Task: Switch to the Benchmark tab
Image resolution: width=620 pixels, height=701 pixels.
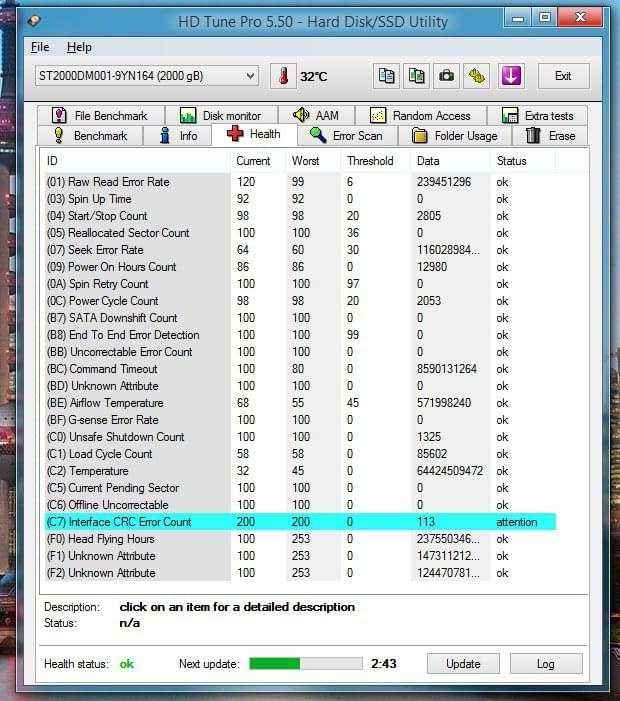Action: (90, 136)
